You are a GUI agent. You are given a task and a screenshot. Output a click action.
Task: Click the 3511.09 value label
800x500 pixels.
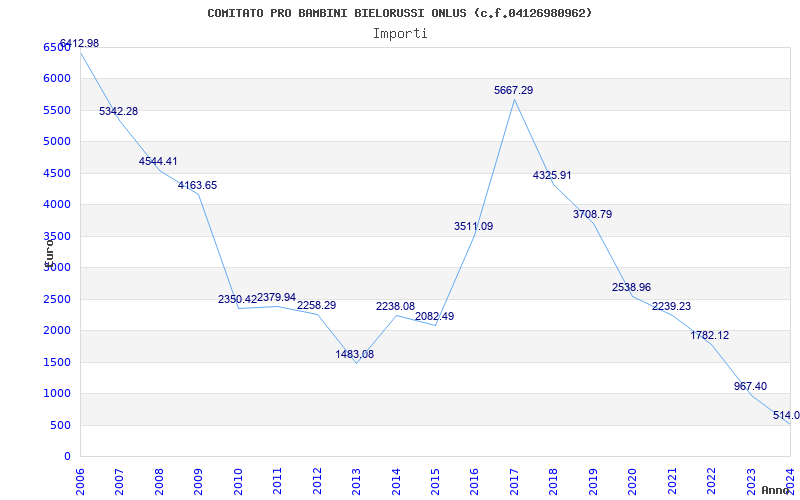pyautogui.click(x=473, y=227)
